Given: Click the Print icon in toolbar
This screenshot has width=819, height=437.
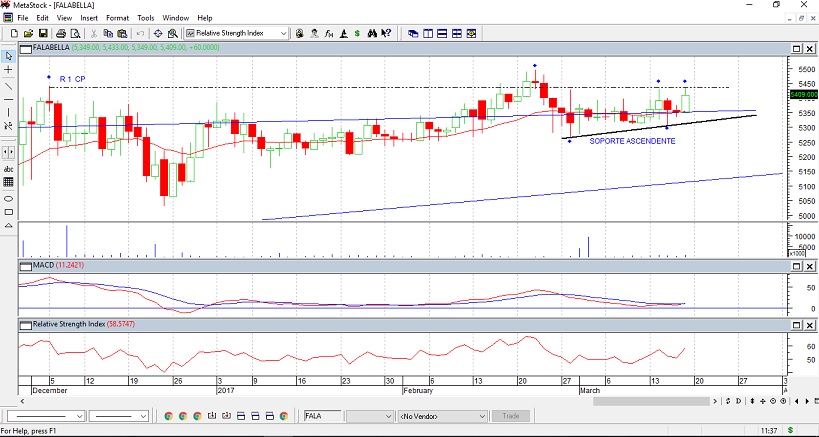Looking at the screenshot, I should click(x=62, y=33).
